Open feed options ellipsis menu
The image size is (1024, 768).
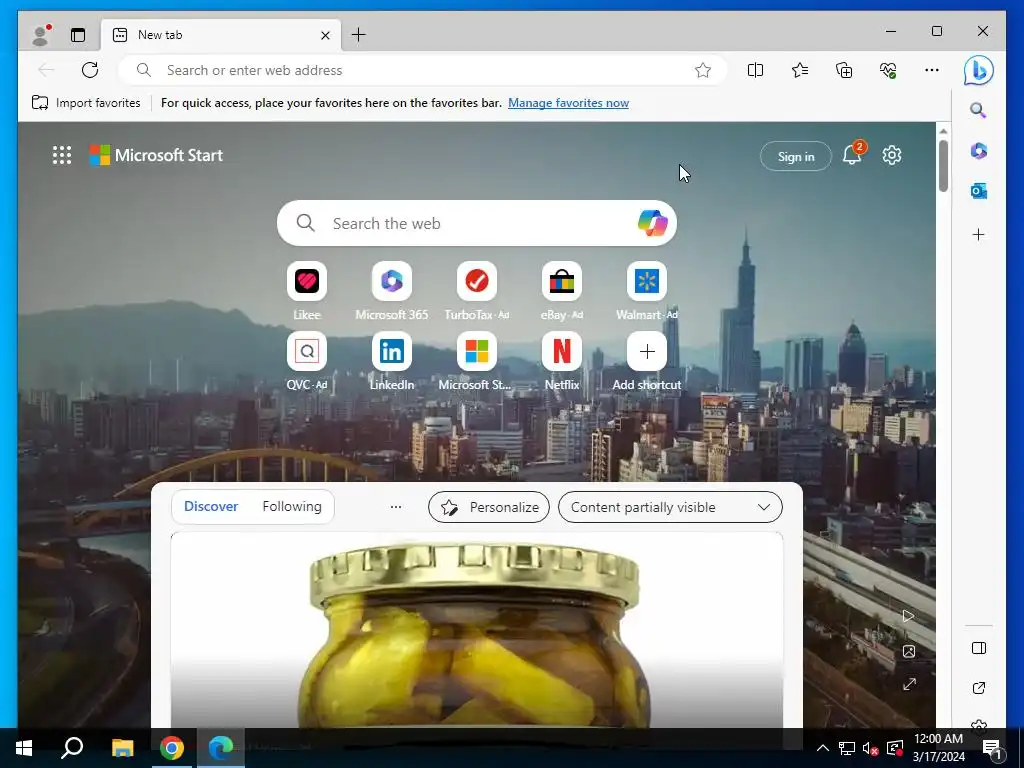point(396,507)
